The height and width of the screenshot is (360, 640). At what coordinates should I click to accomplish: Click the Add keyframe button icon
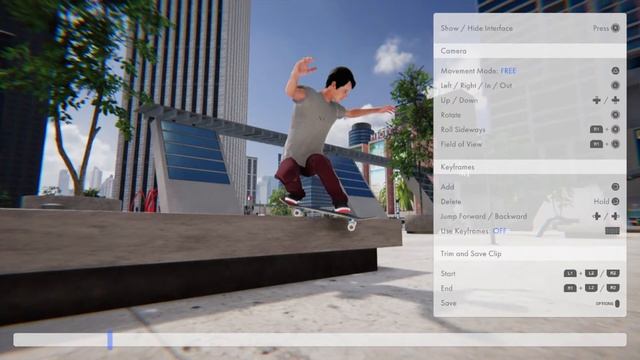point(615,187)
